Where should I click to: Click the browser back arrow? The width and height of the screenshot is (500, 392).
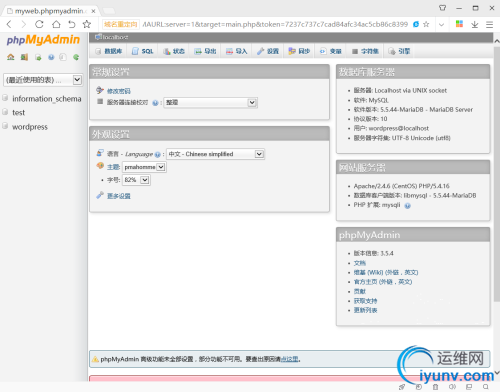(x=9, y=24)
